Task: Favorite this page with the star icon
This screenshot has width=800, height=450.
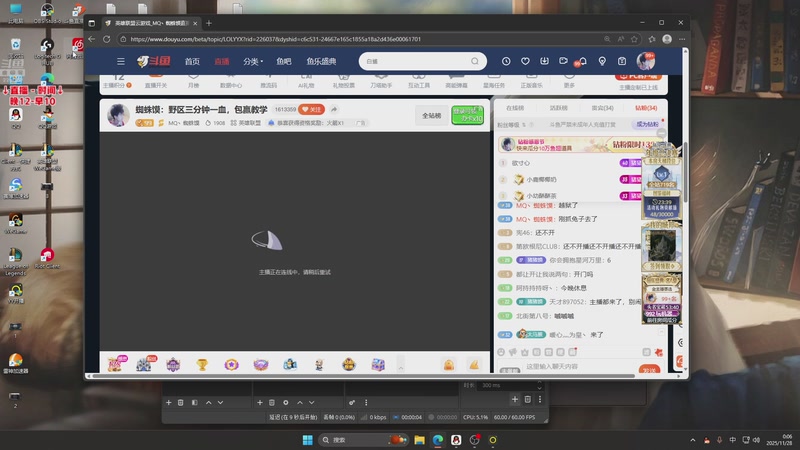Action: click(634, 39)
